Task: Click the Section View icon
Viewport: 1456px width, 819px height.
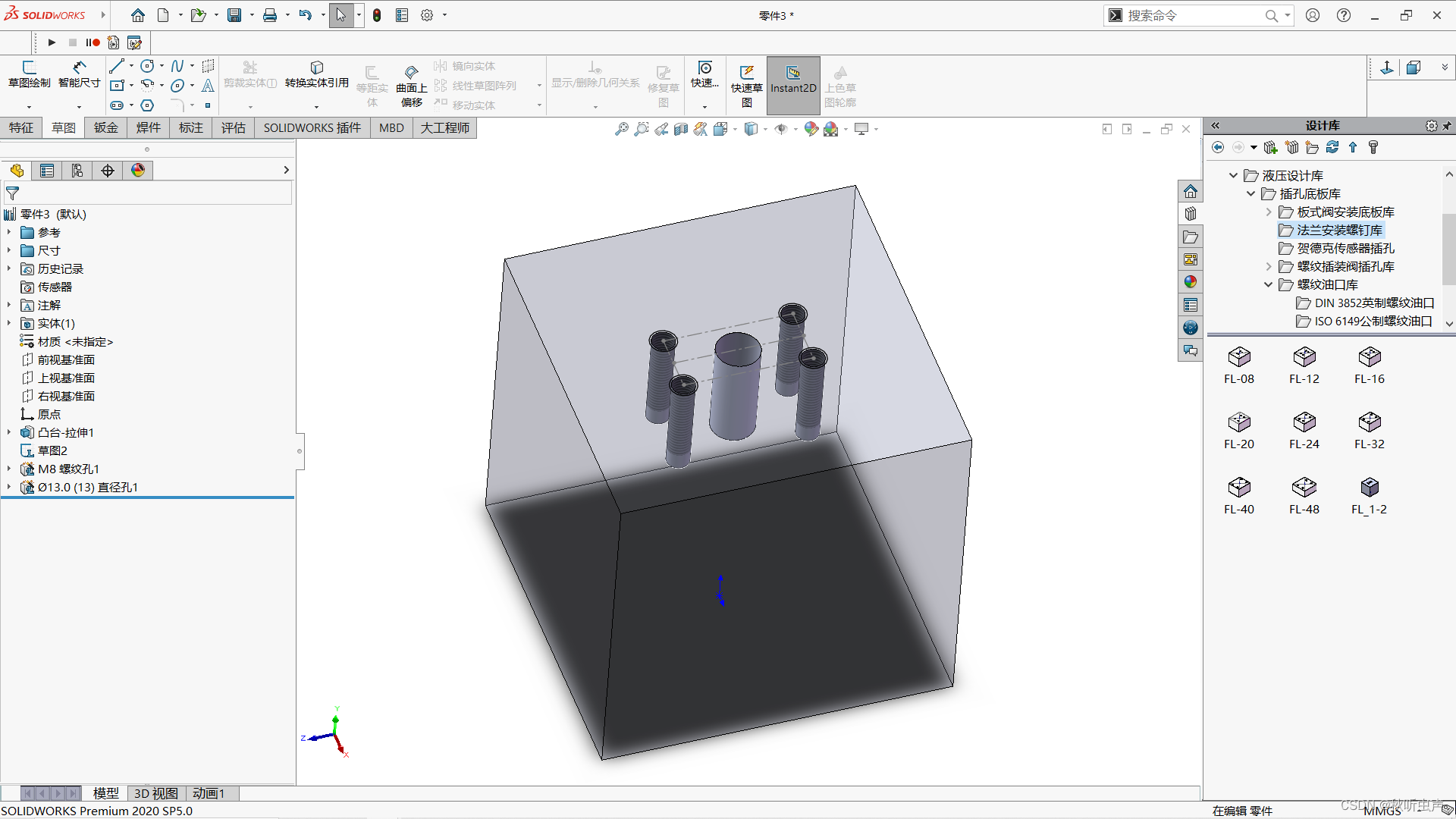Action: click(x=680, y=129)
